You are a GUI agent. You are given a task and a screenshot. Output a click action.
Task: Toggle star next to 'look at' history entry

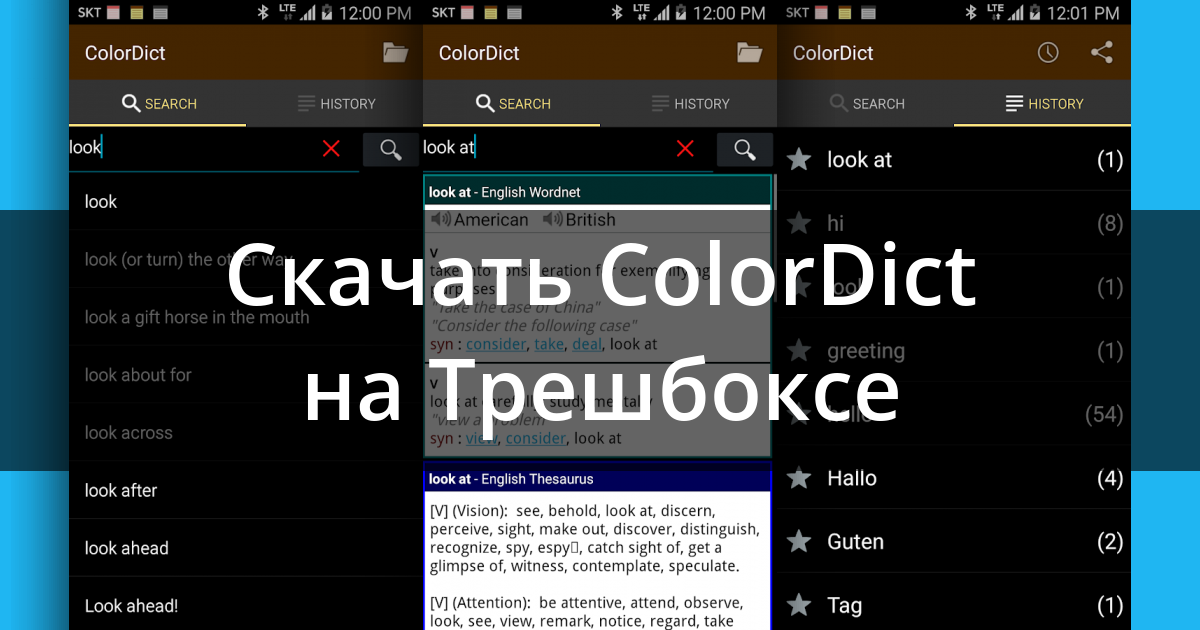point(799,160)
